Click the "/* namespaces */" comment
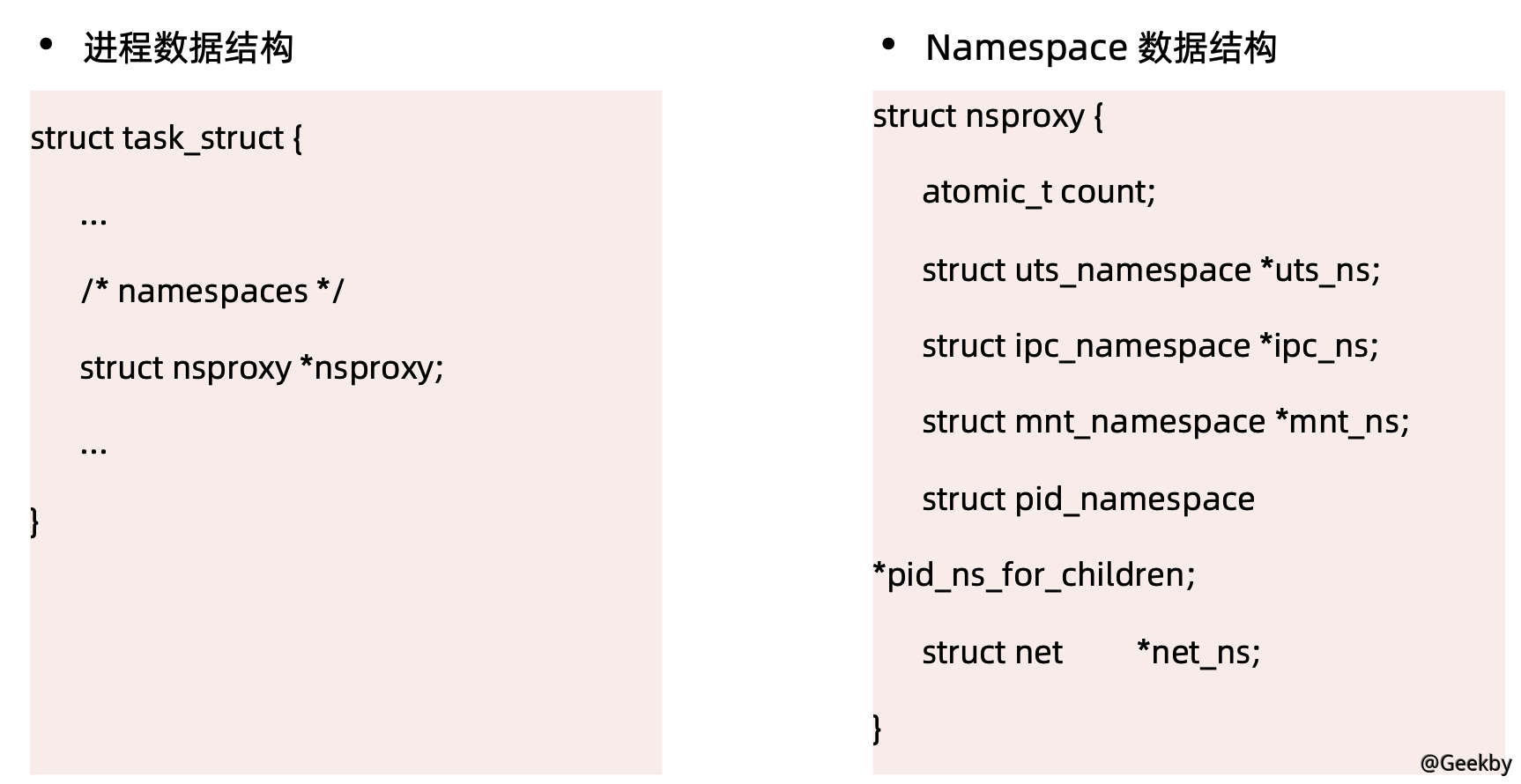 (212, 291)
